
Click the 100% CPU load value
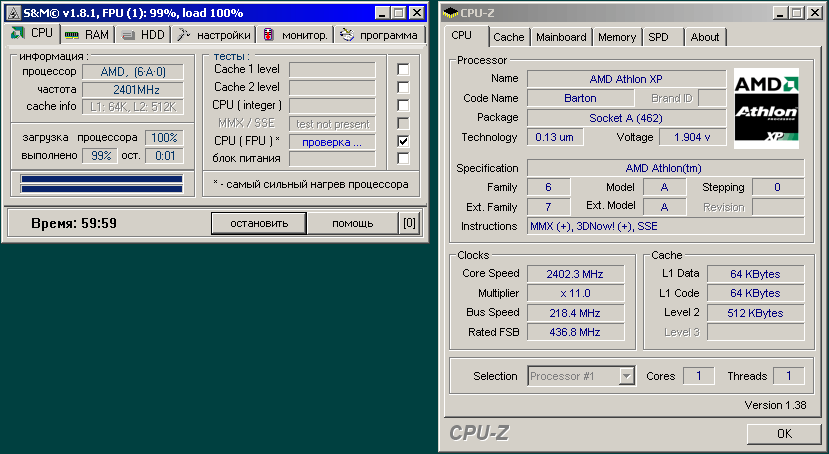tap(164, 138)
